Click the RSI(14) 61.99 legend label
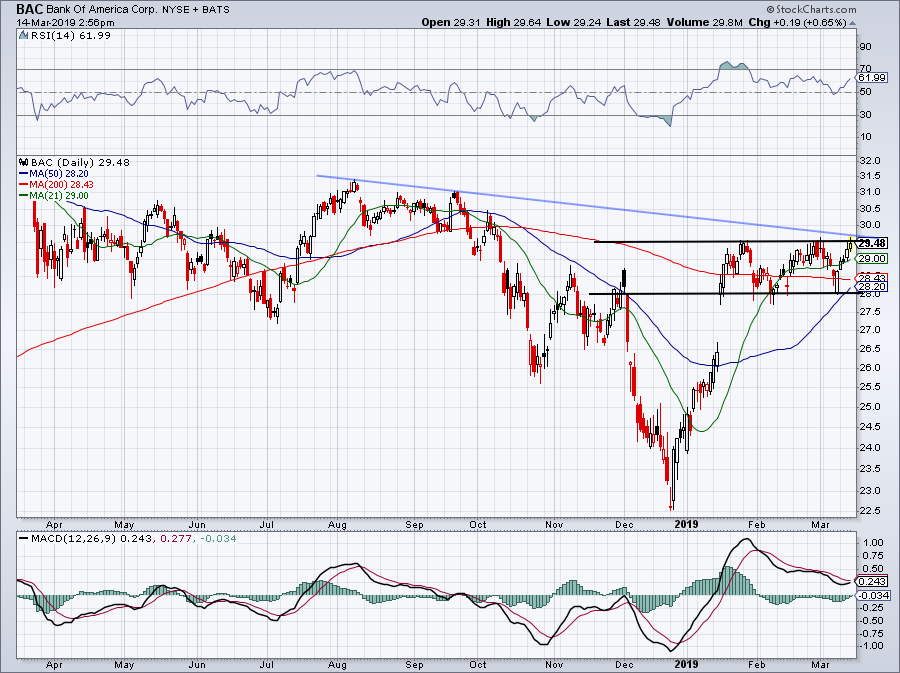Image resolution: width=900 pixels, height=673 pixels. (x=71, y=36)
